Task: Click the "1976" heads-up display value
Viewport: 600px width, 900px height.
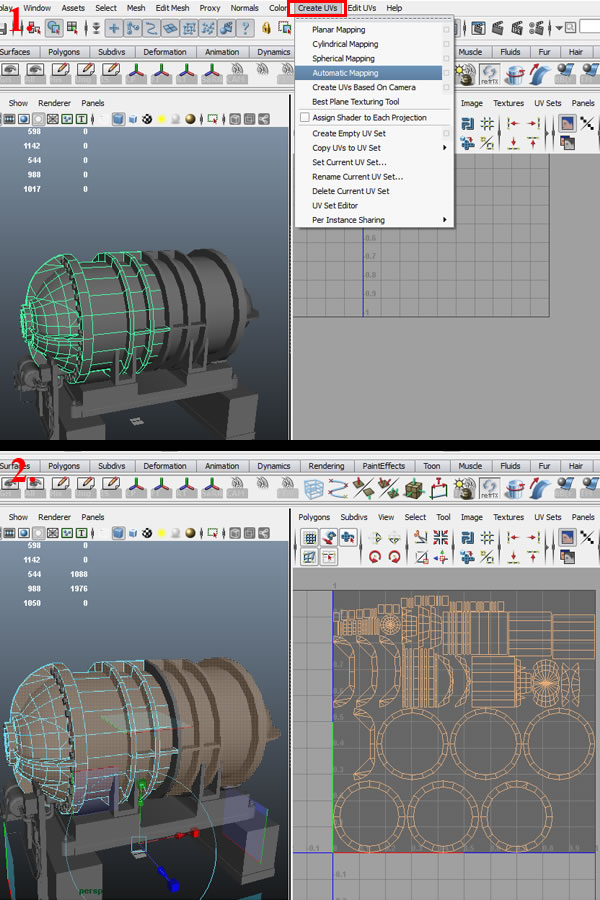Action: tap(79, 589)
